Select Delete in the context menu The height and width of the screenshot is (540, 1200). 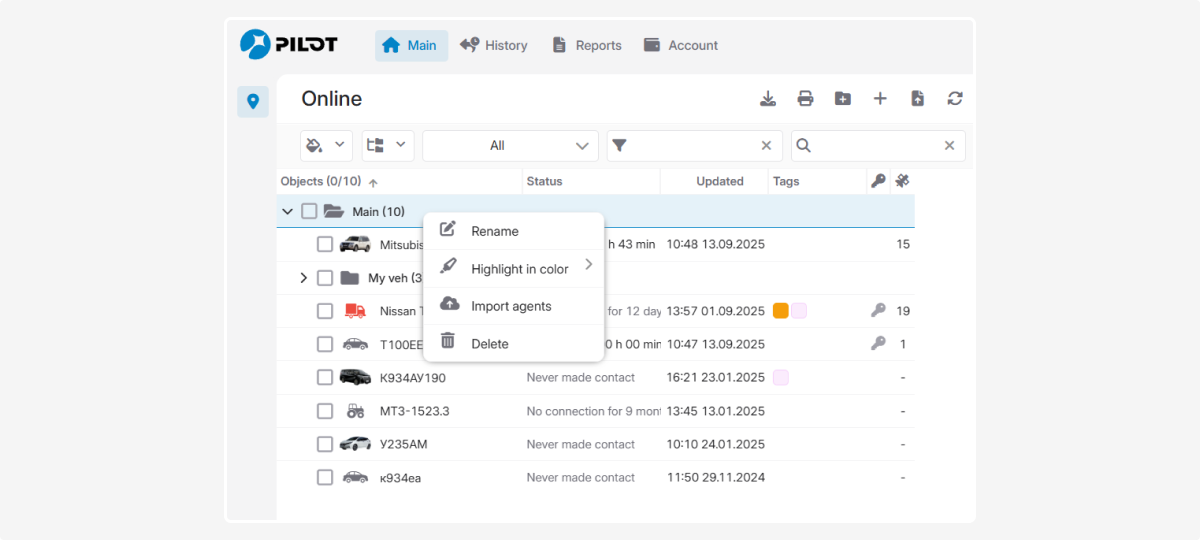pyautogui.click(x=489, y=344)
